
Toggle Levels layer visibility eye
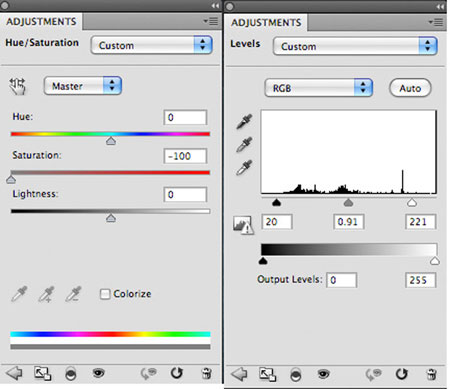click(x=323, y=374)
